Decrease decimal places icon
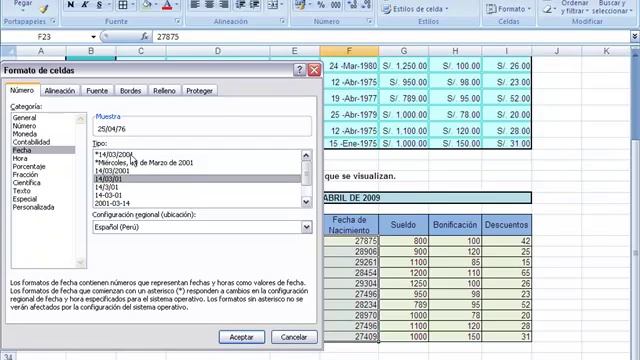This screenshot has height=360, width=640. pyautogui.click(x=367, y=4)
